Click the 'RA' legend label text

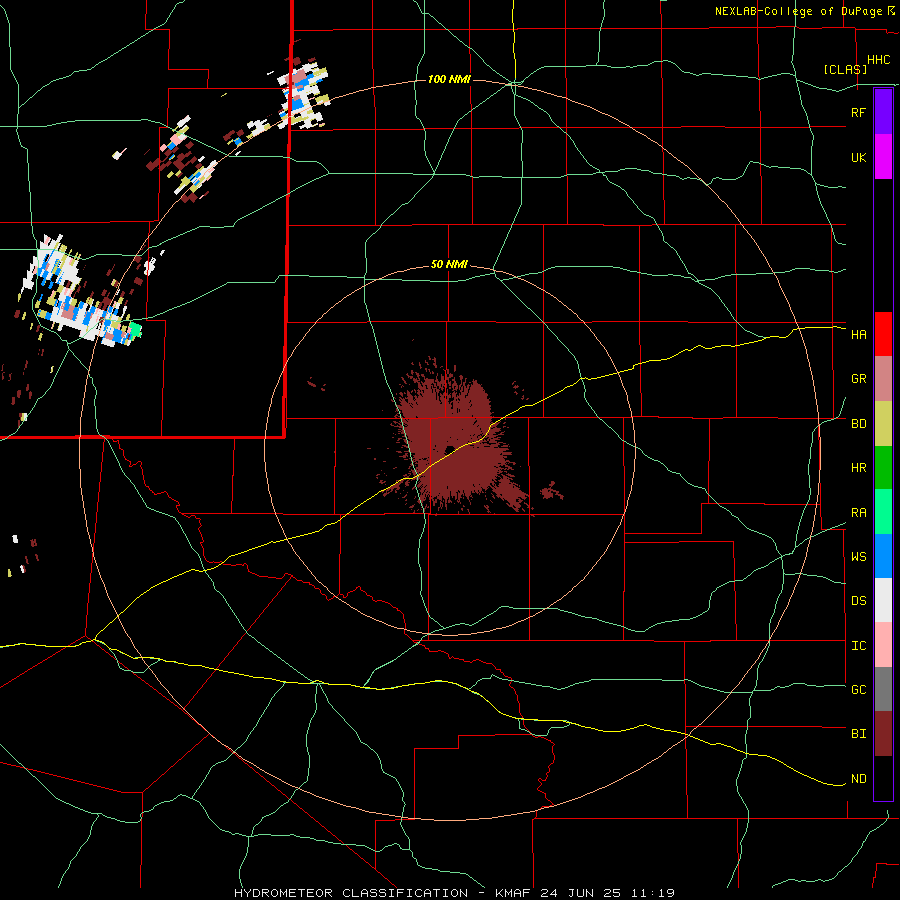pos(858,513)
